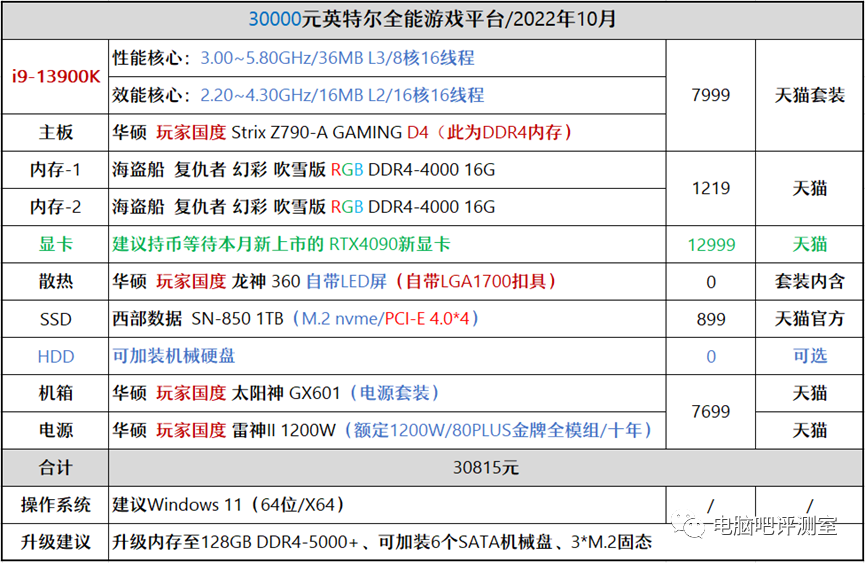Click the title '30000元英特尔全能游戏平台/2022年10月'
The width and height of the screenshot is (865, 563).
432,20
